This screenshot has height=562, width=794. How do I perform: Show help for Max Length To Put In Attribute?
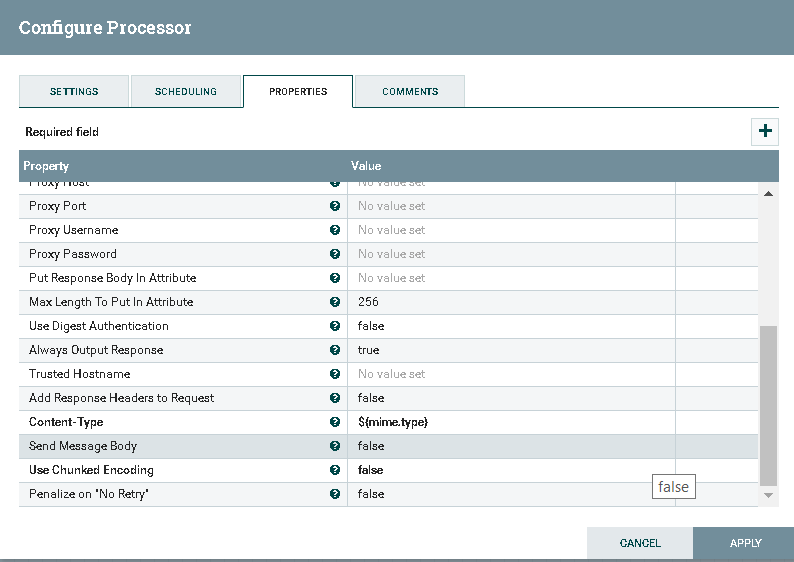(335, 302)
